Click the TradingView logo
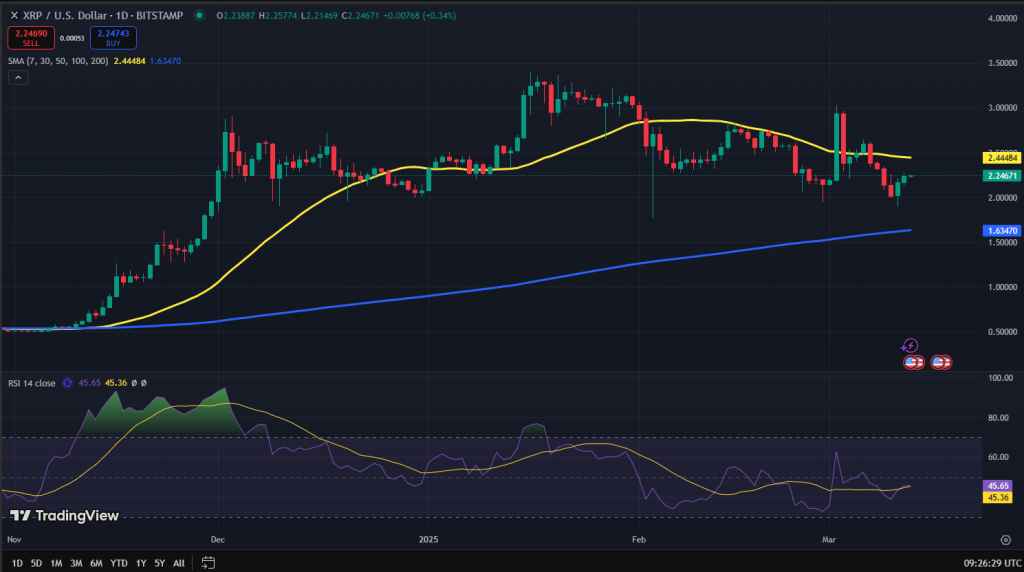 point(64,516)
